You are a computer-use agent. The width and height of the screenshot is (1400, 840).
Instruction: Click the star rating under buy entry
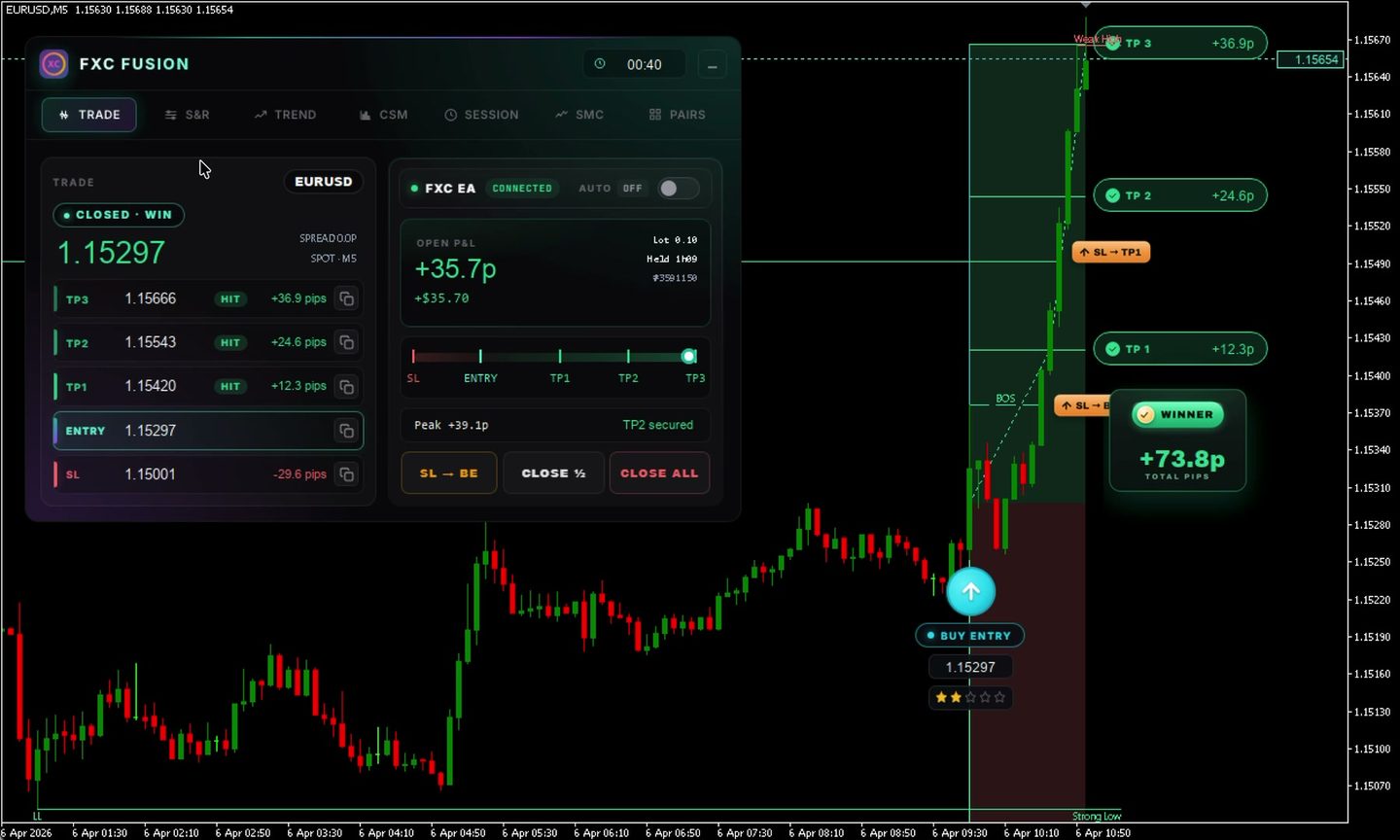click(970, 697)
